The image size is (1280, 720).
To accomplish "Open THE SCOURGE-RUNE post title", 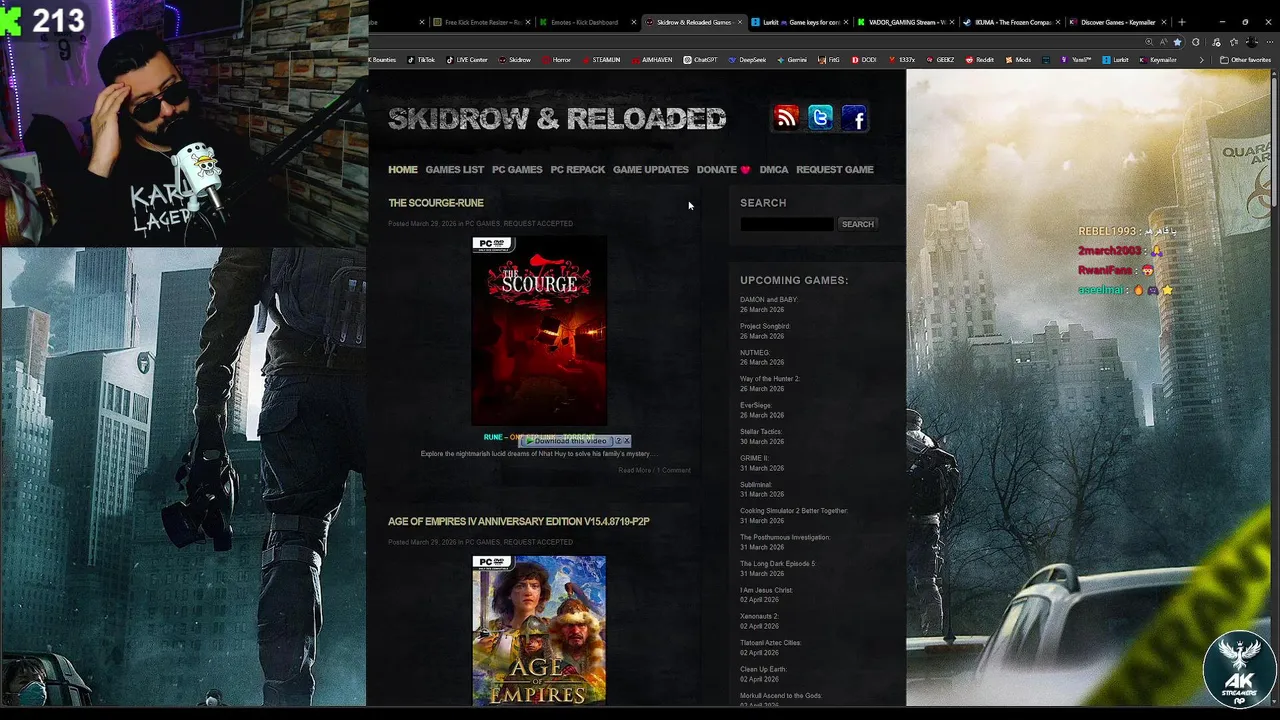I will click(x=436, y=203).
